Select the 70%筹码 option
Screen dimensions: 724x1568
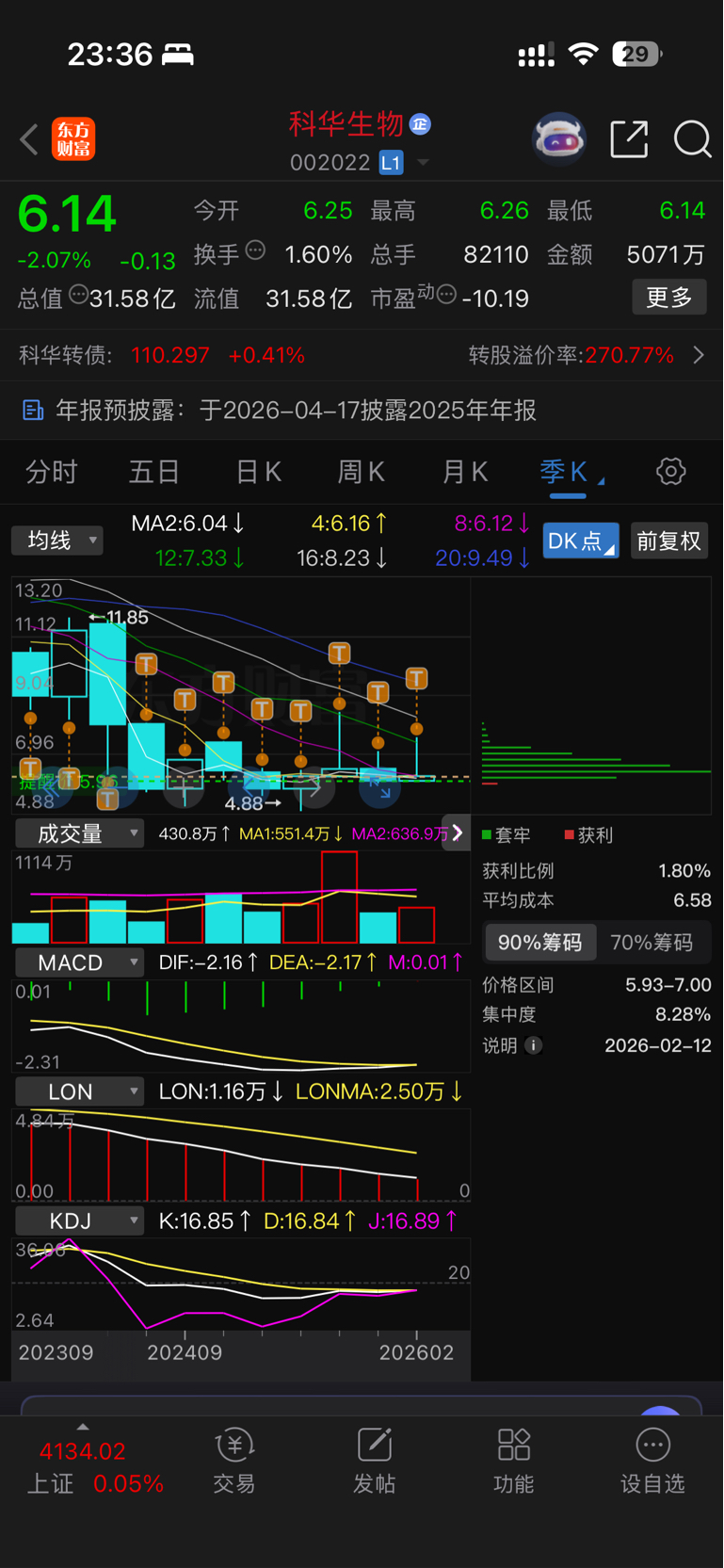coord(652,943)
